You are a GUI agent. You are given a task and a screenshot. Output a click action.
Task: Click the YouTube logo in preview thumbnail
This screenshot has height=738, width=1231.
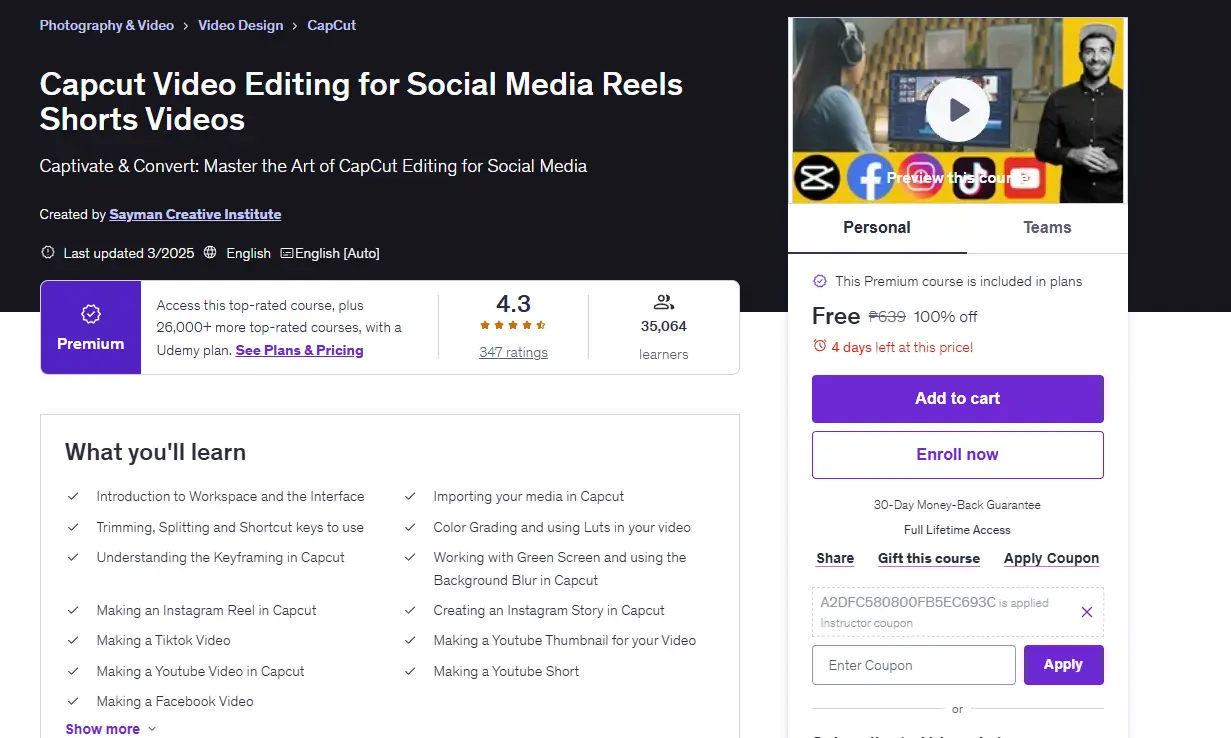pyautogui.click(x=1023, y=179)
